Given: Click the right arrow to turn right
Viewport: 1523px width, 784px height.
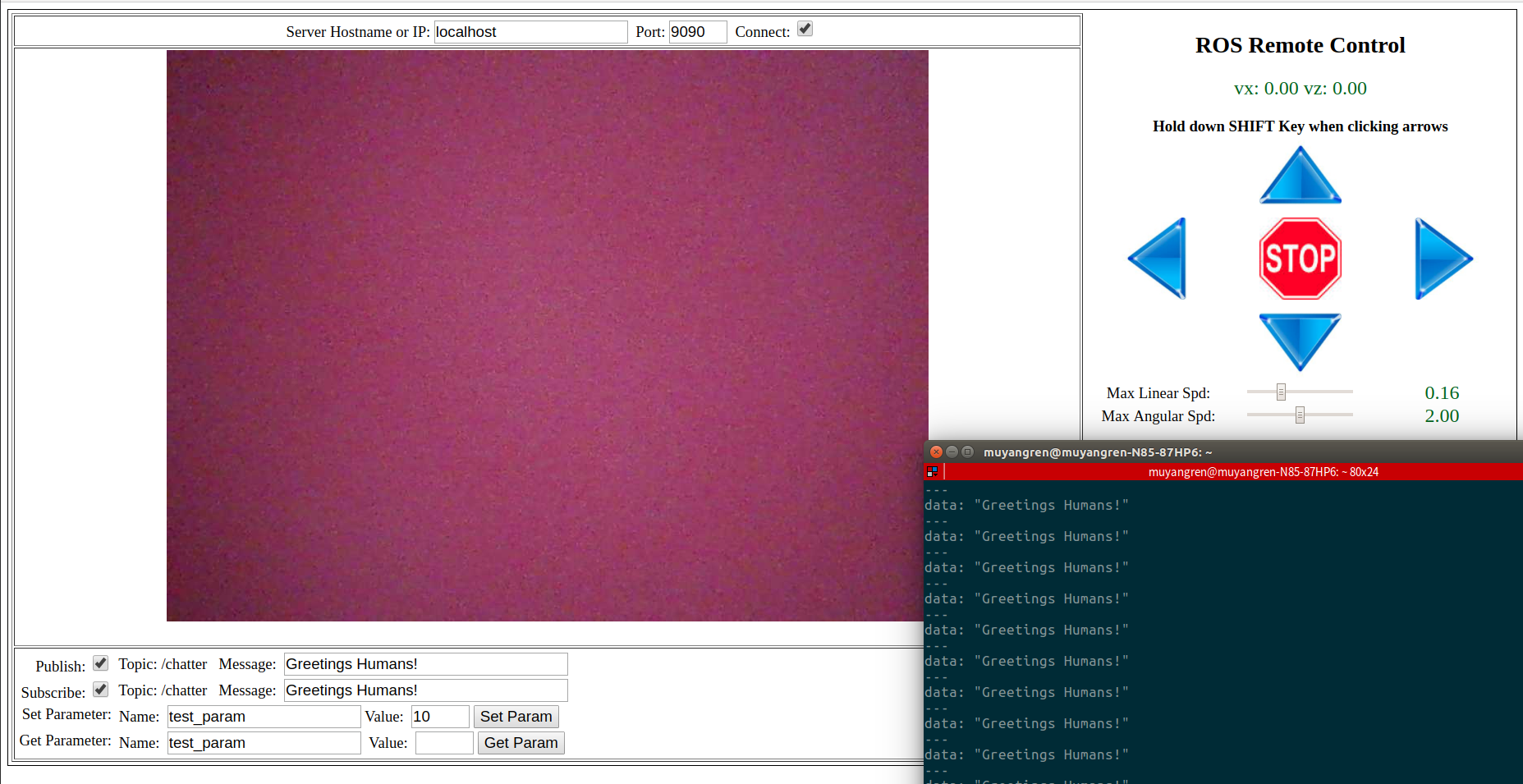Looking at the screenshot, I should (1442, 258).
